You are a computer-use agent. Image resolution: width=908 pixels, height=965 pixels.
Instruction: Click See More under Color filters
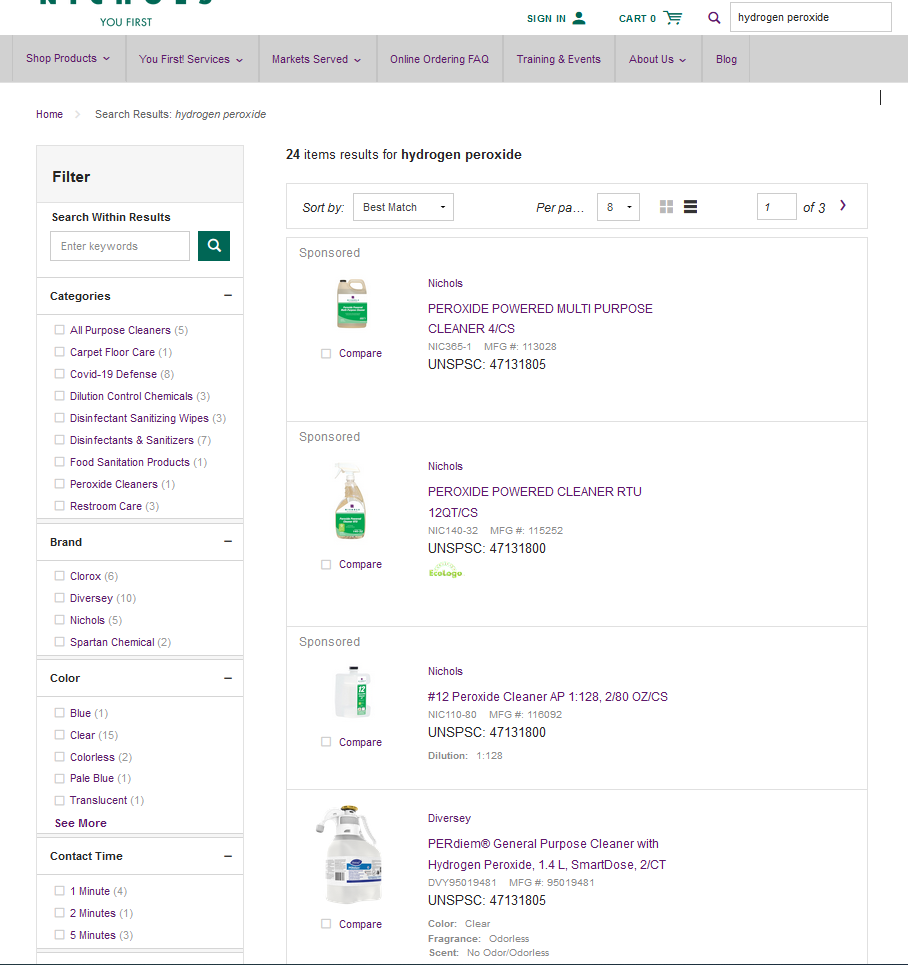[x=81, y=823]
